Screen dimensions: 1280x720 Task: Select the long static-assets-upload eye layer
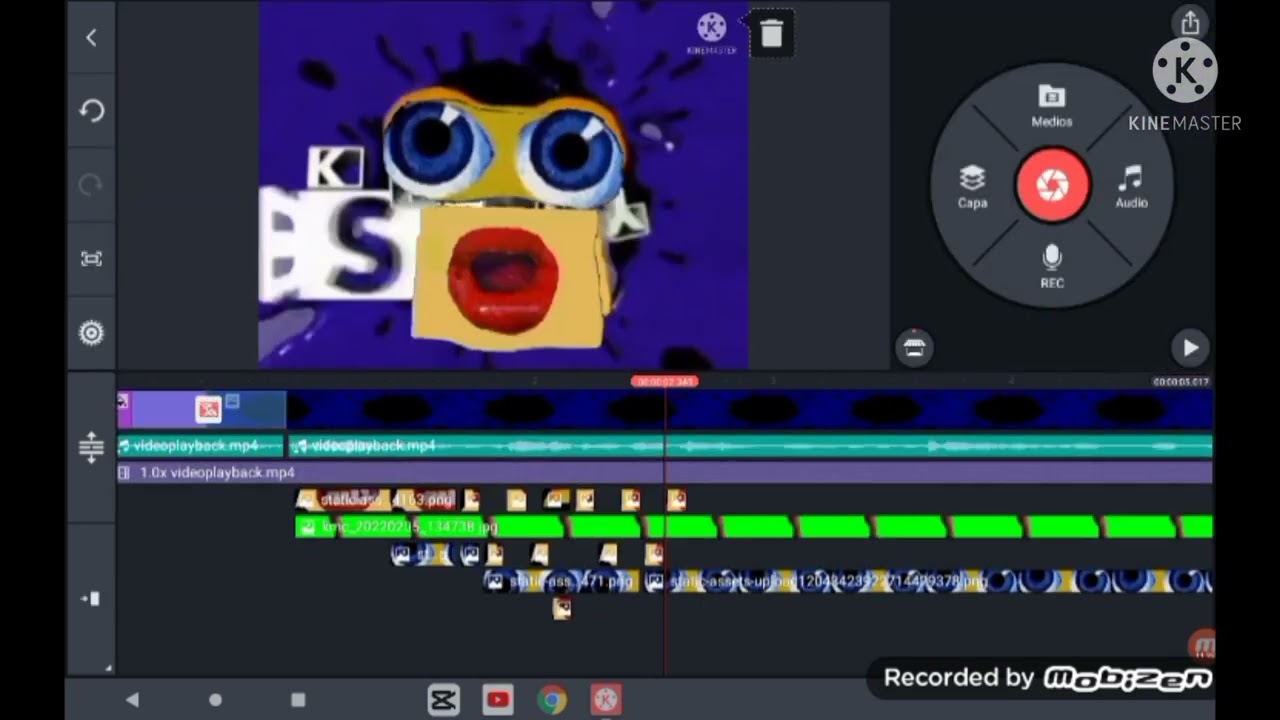pyautogui.click(x=929, y=580)
